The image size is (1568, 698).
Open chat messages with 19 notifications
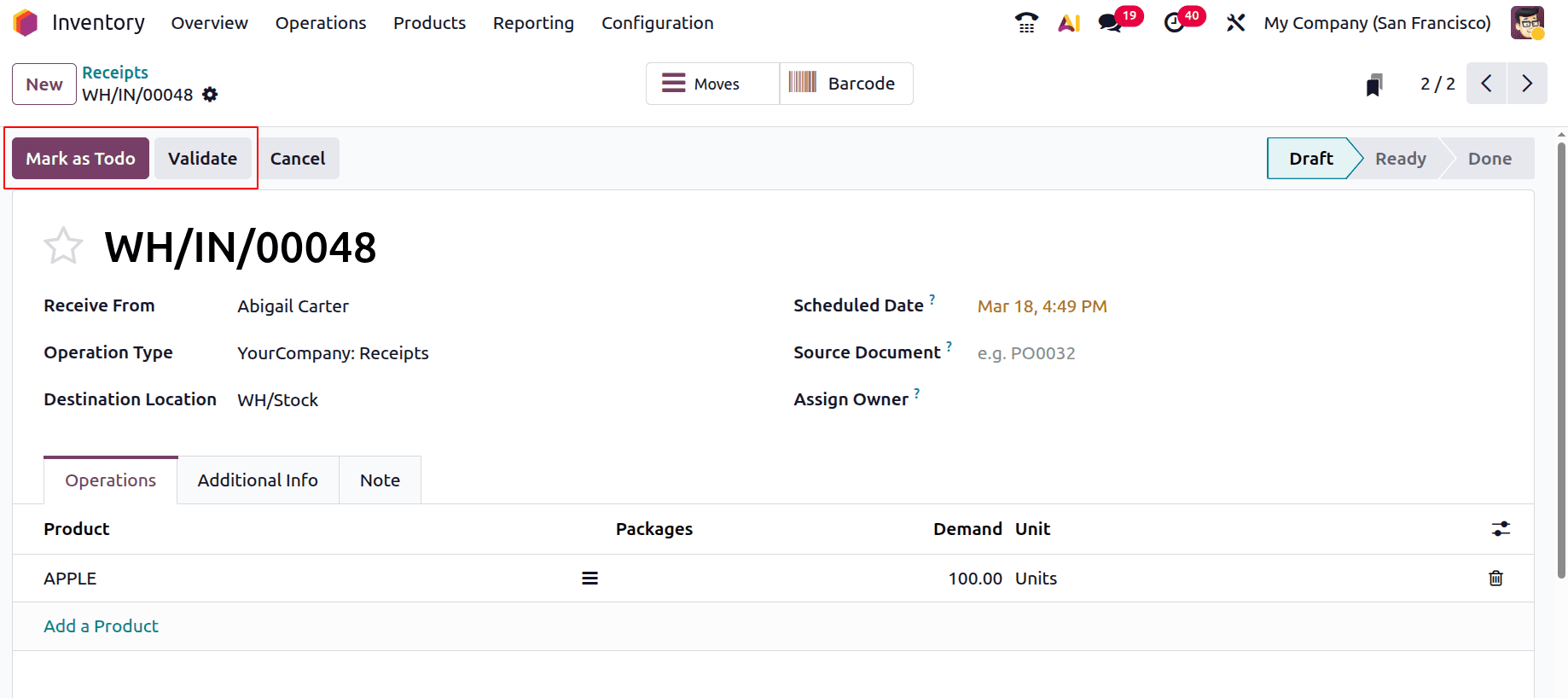coord(1111,23)
